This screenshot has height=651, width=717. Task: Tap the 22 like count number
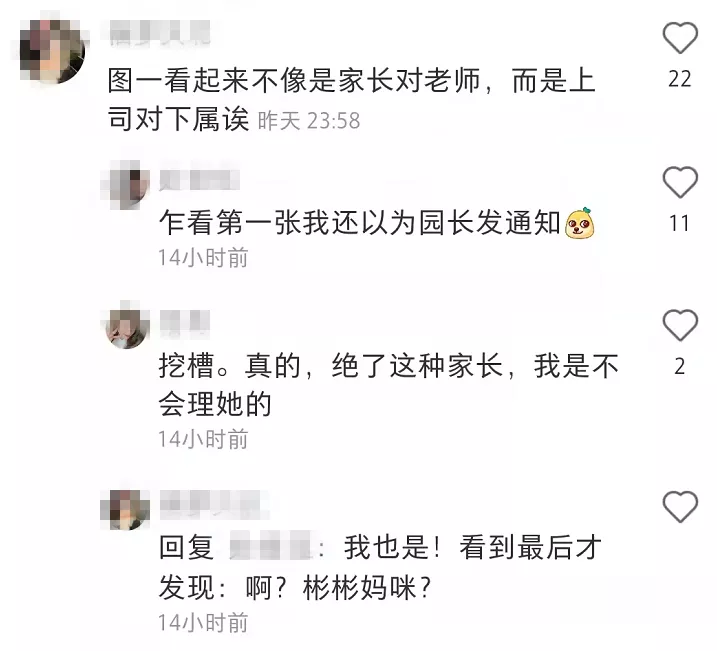[x=680, y=79]
